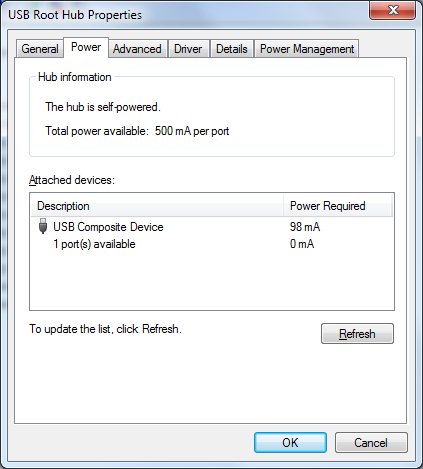Click the Power Required column header

pyautogui.click(x=338, y=206)
